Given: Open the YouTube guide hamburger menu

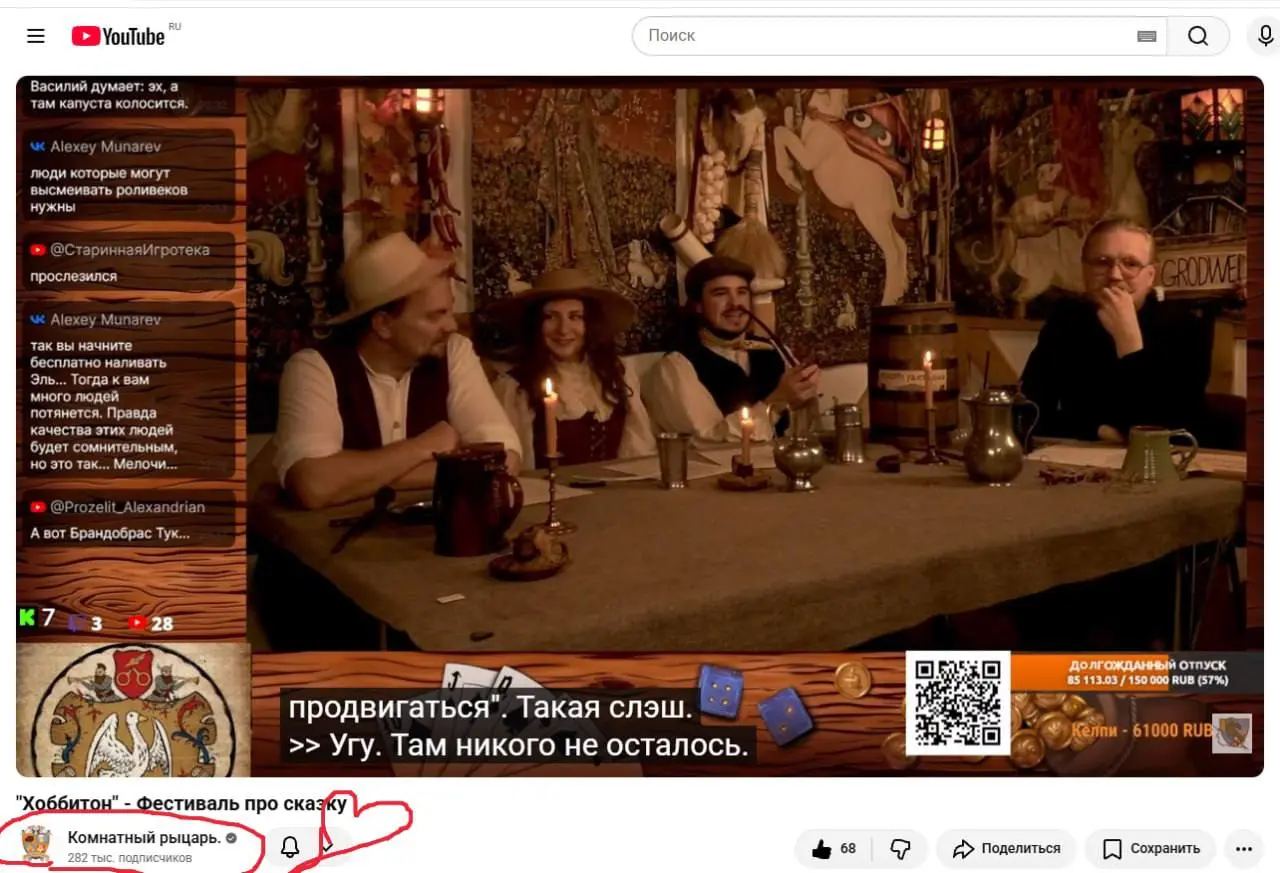Looking at the screenshot, I should (x=36, y=36).
